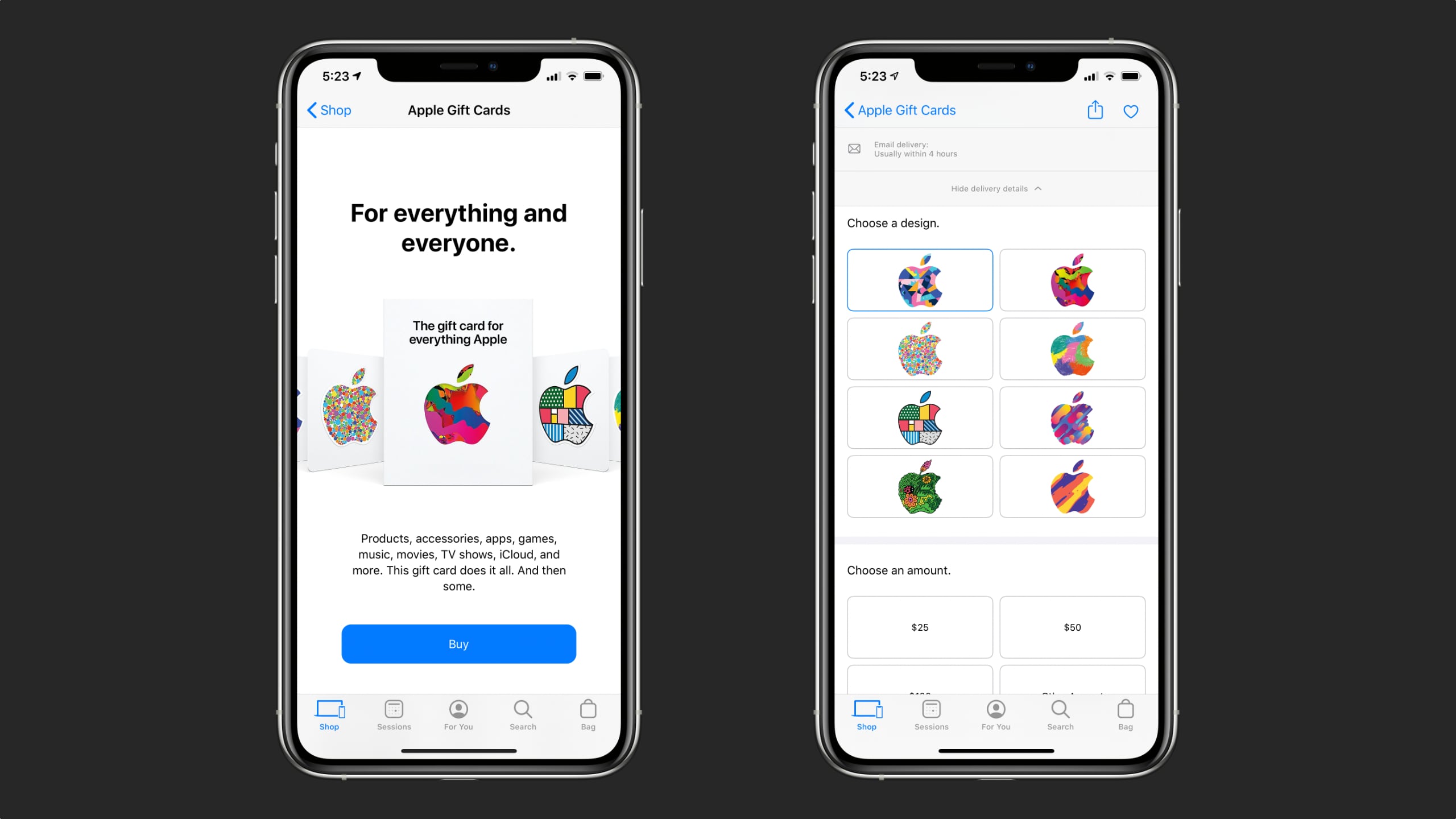Switch to the Sessions tab
The height and width of the screenshot is (819, 1456).
(x=394, y=714)
